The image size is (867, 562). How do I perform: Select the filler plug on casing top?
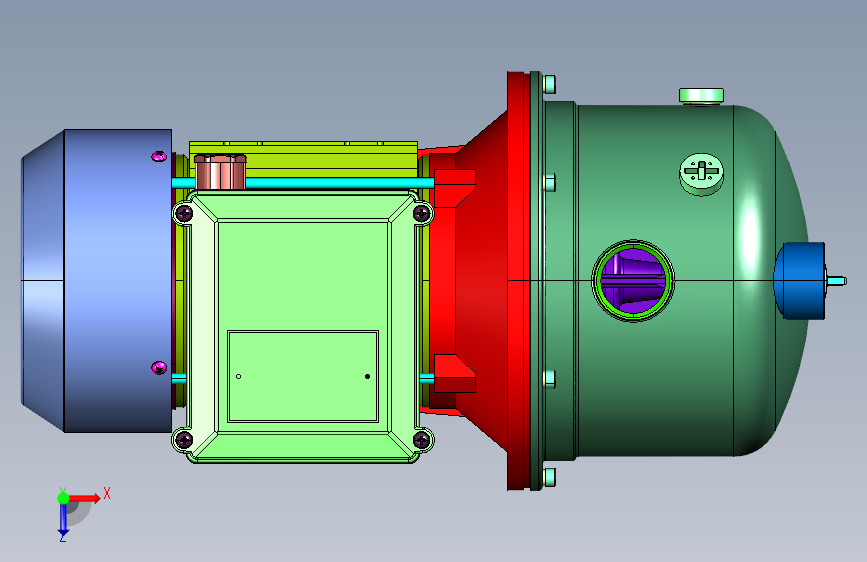tap(701, 96)
